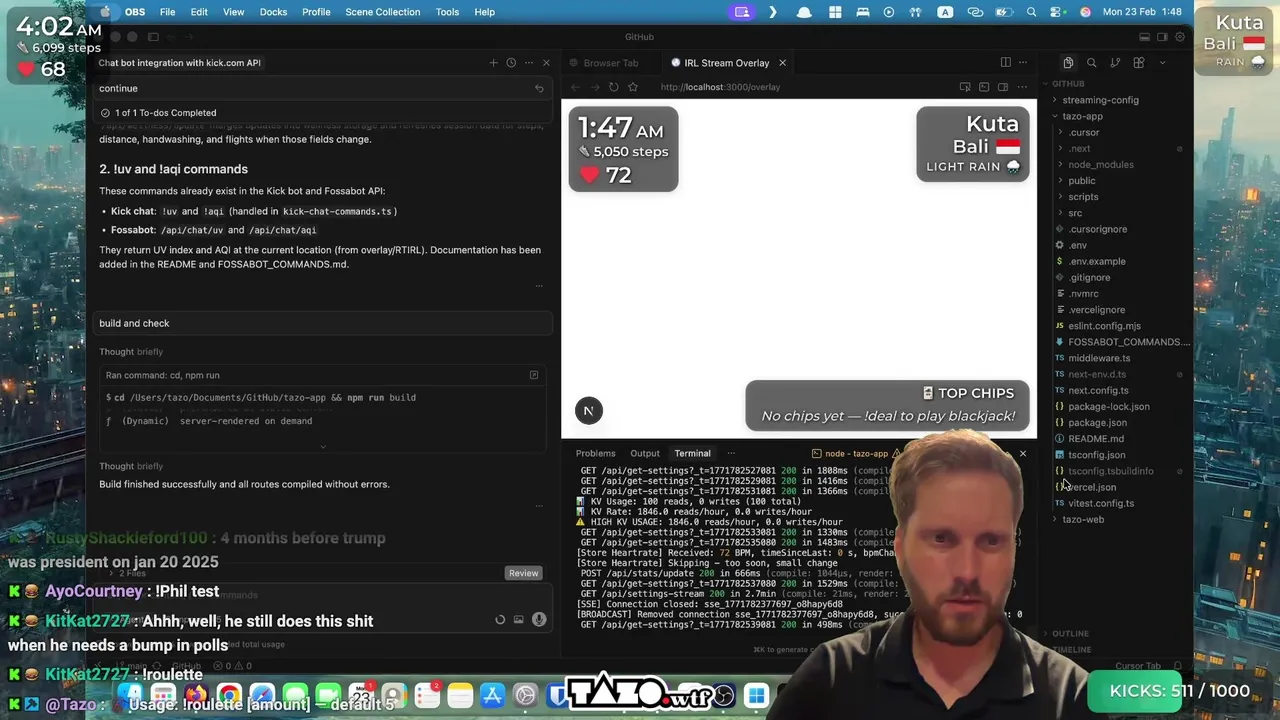Expand the .cursor folder

coord(1084,132)
